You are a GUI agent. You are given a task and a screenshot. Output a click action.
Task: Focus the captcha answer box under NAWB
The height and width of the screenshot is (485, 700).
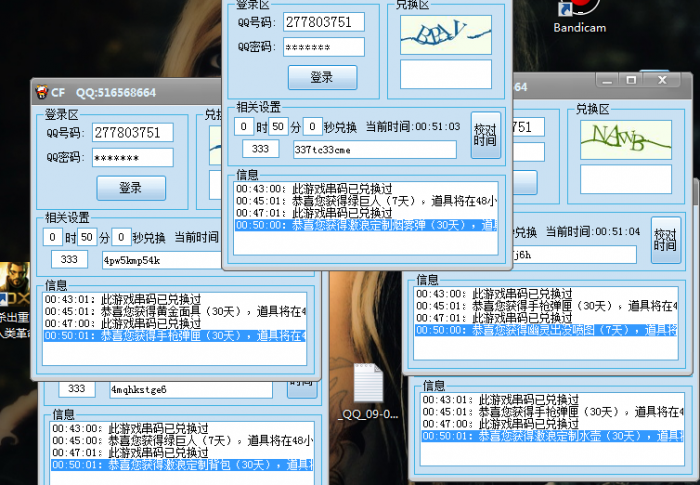(x=626, y=179)
